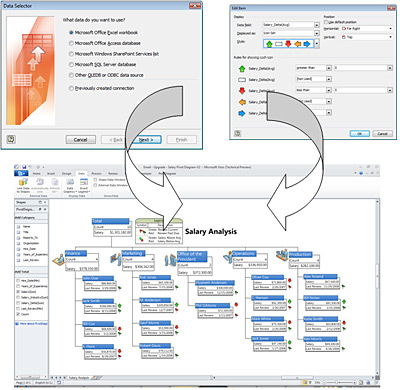Open the 'greater than' rule dropdown
This screenshot has width=400, height=390.
click(329, 68)
